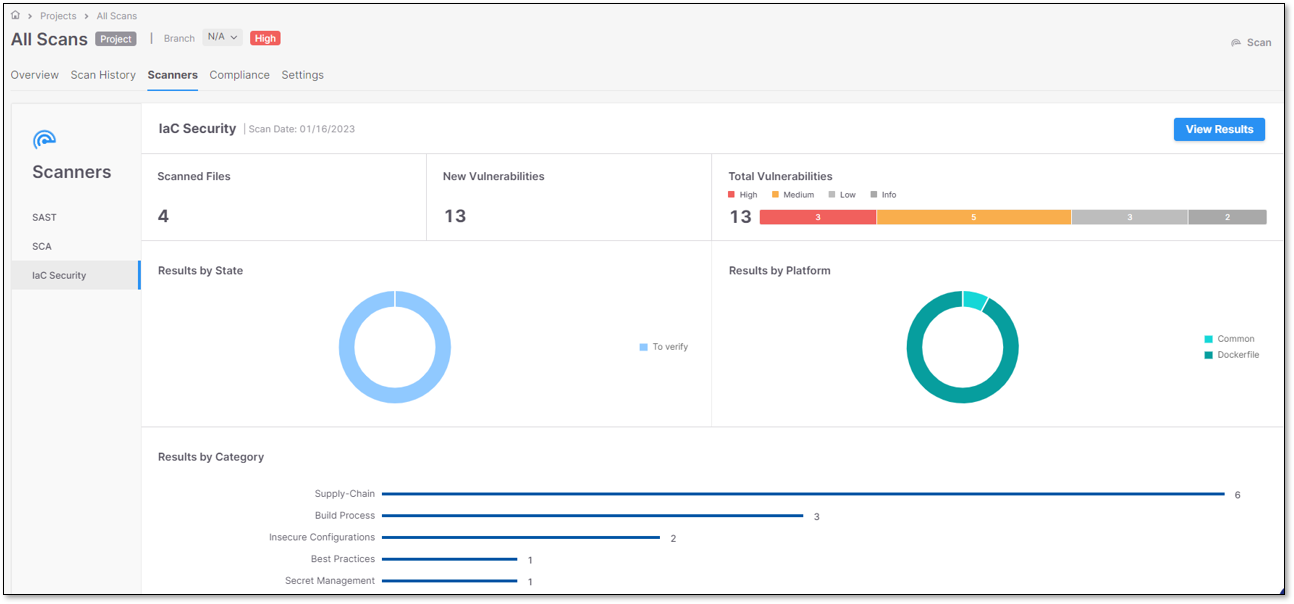Click the View Results button

(1219, 129)
